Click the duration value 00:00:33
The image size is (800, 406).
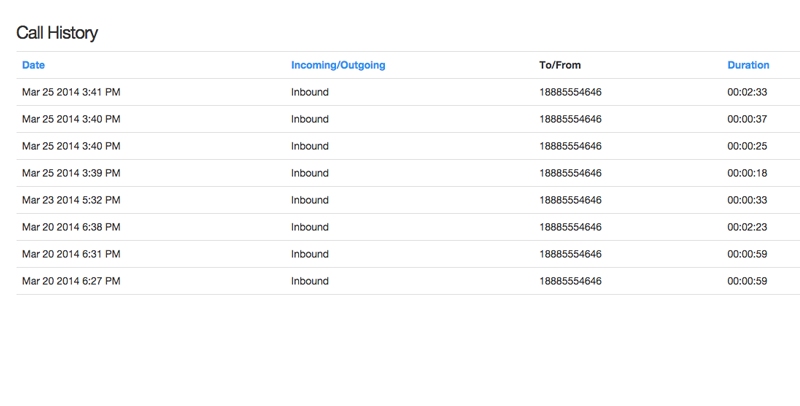tap(747, 200)
